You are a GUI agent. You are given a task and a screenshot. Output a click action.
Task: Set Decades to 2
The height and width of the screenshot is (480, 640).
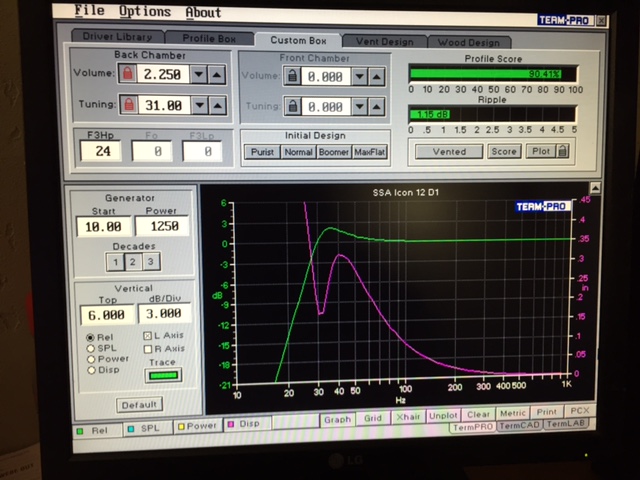point(133,262)
